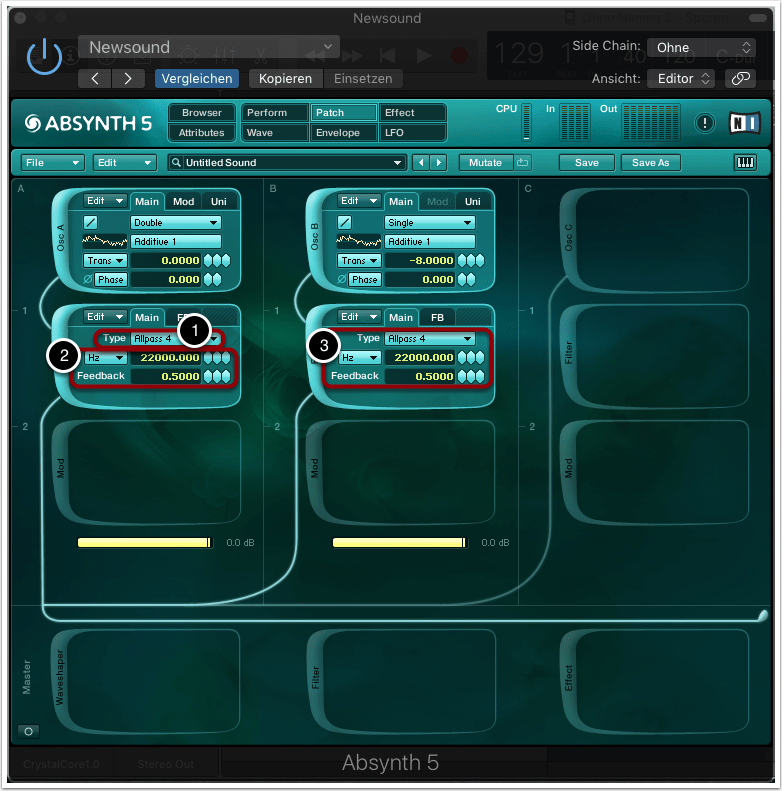782x791 pixels.
Task: Toggle Osc B waveform mode icon
Action: coord(345,222)
